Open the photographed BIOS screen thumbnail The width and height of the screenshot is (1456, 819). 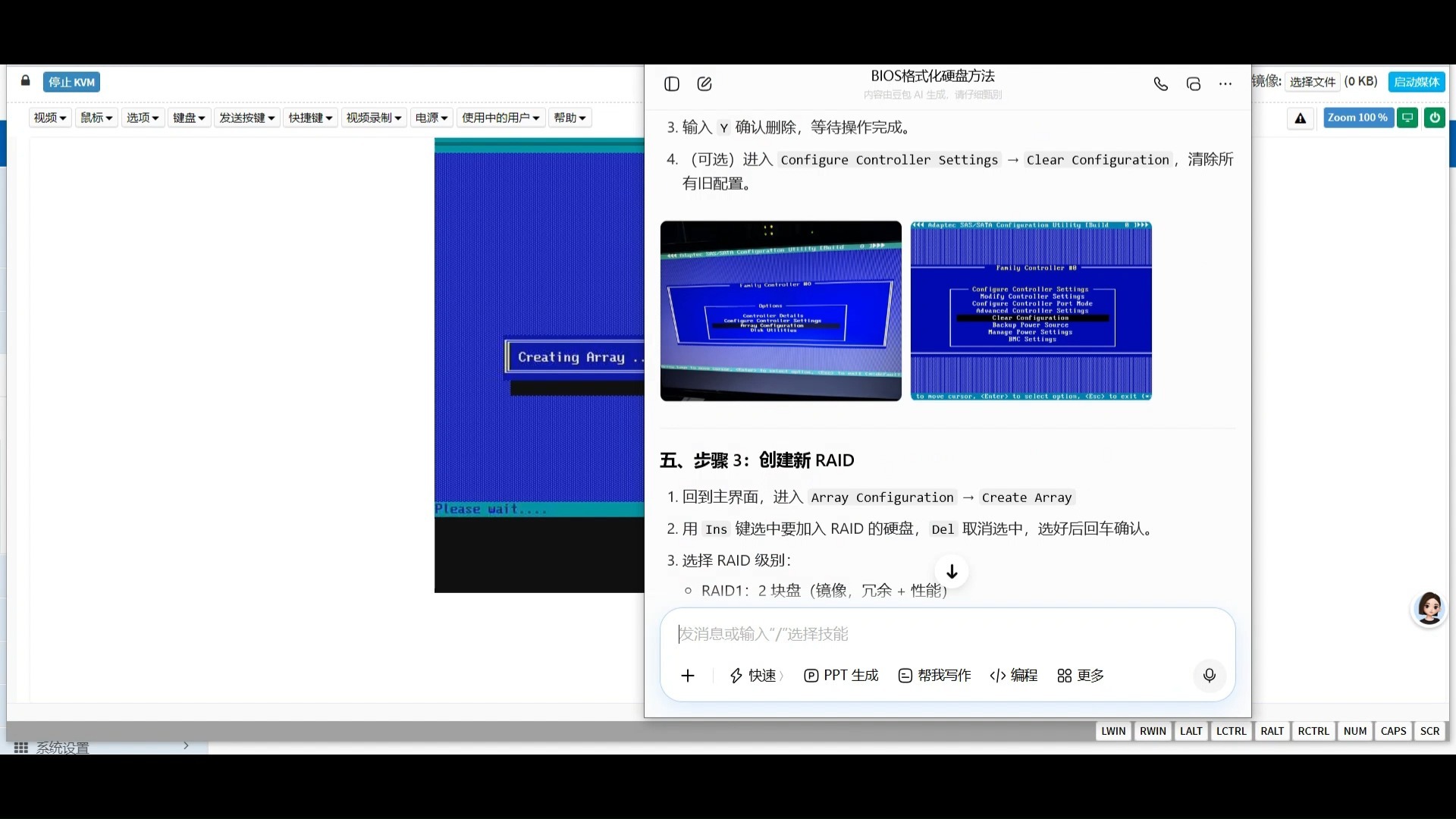(x=781, y=311)
